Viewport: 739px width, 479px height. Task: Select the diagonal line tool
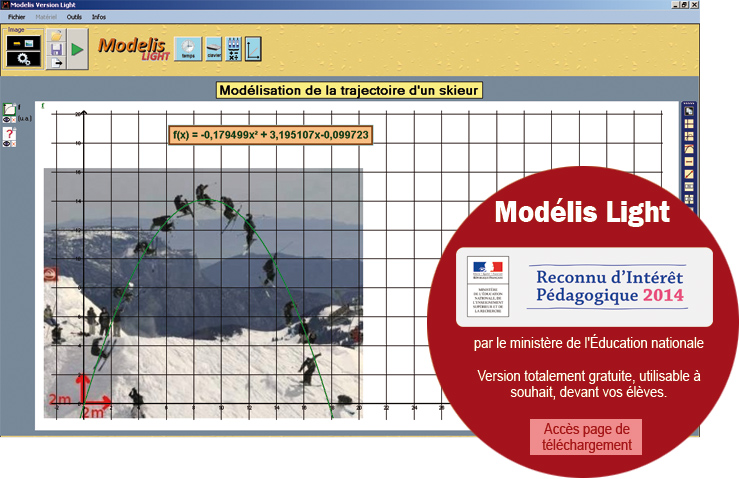click(x=689, y=174)
